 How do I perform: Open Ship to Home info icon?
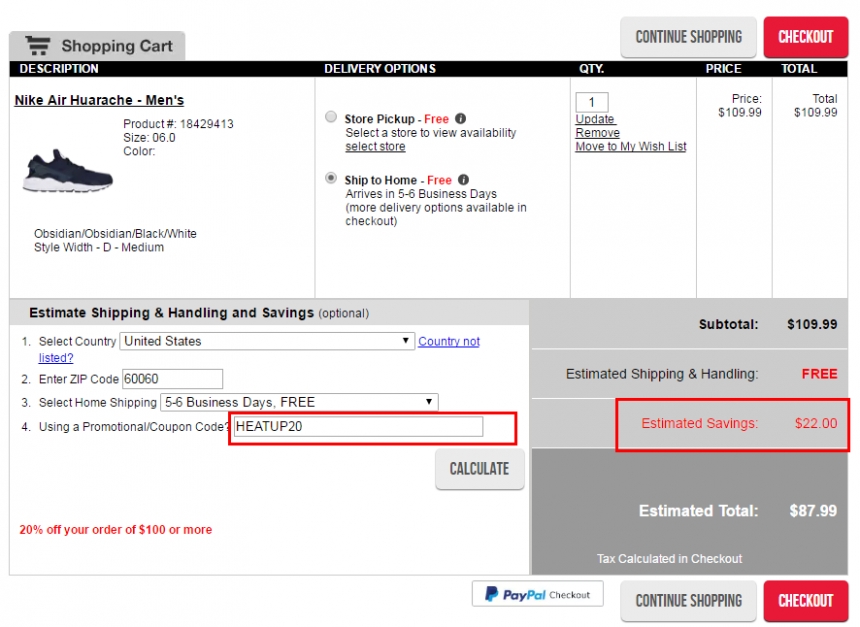coord(463,179)
